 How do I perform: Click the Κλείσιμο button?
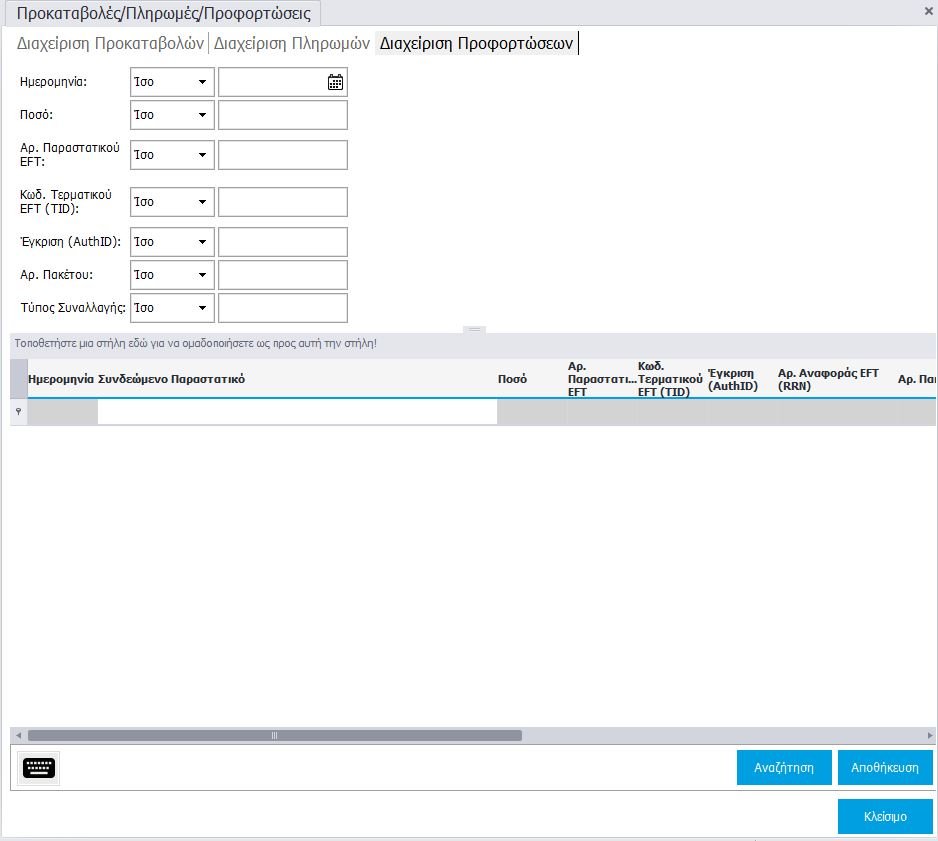(885, 816)
